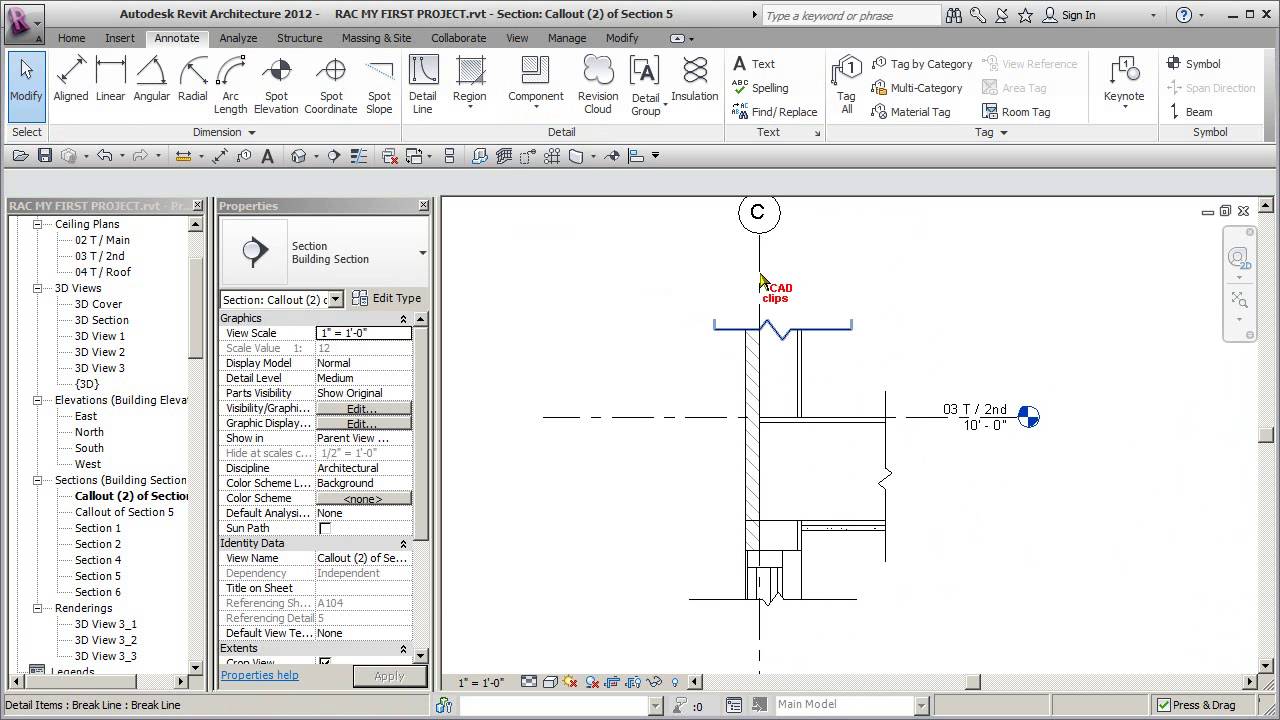Switch to the Collaborate ribbon tab
Screen dimensions: 1280x720
tap(459, 38)
